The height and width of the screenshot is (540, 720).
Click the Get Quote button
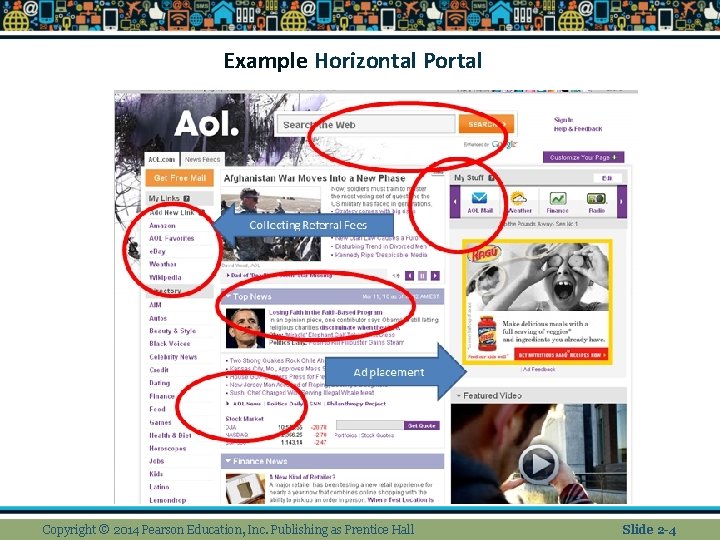click(422, 426)
